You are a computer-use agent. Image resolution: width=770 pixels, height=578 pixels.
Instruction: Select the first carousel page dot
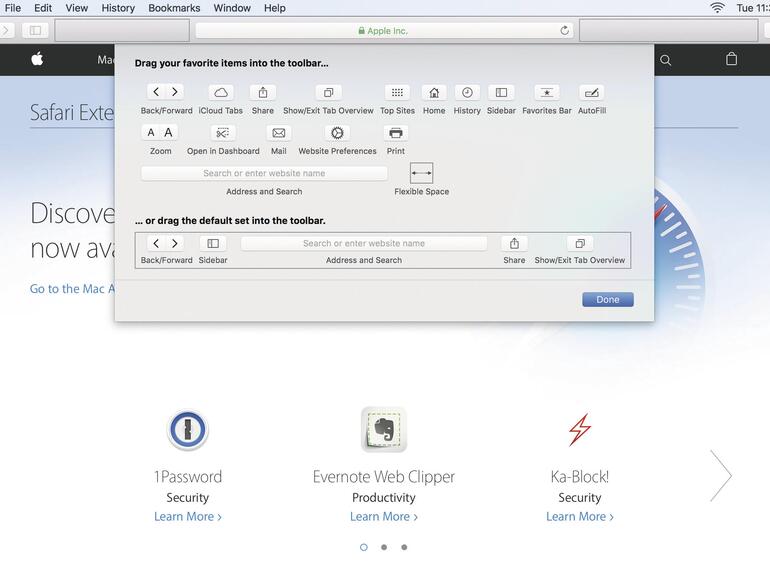(363, 547)
